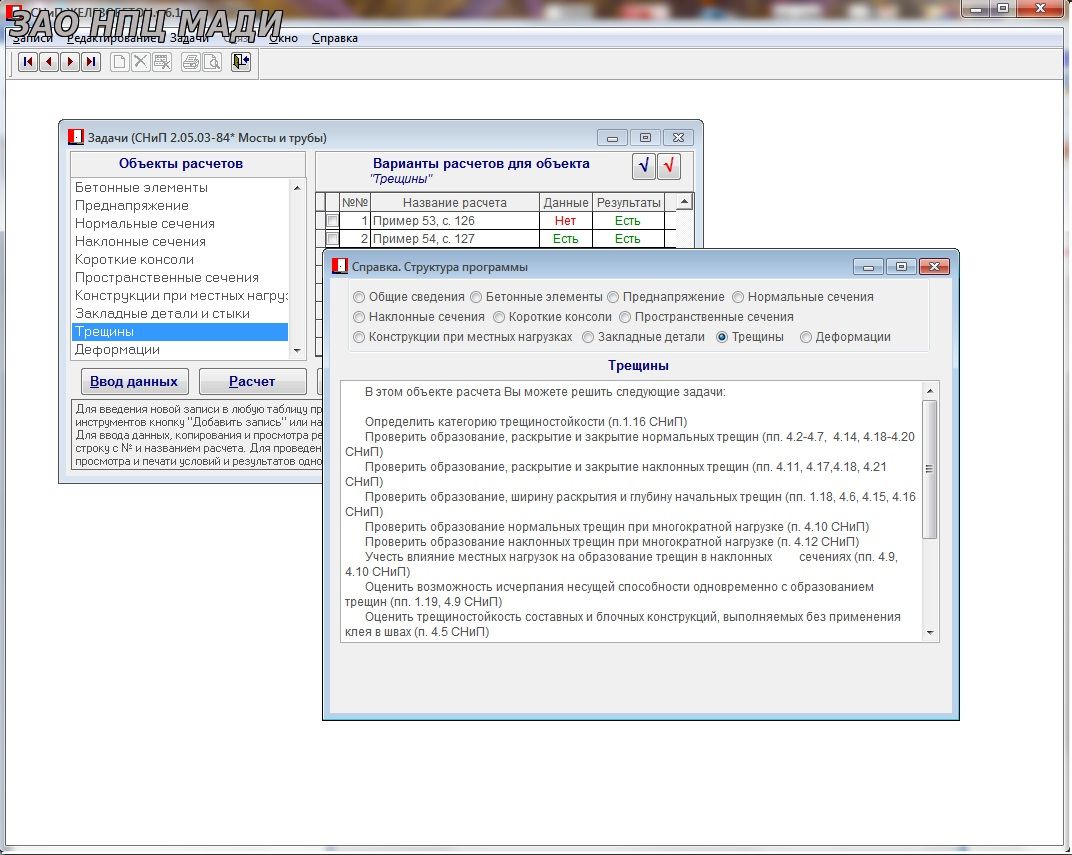
Task: Select Короткие консоли in Объекты расчетов list
Action: tap(180, 259)
